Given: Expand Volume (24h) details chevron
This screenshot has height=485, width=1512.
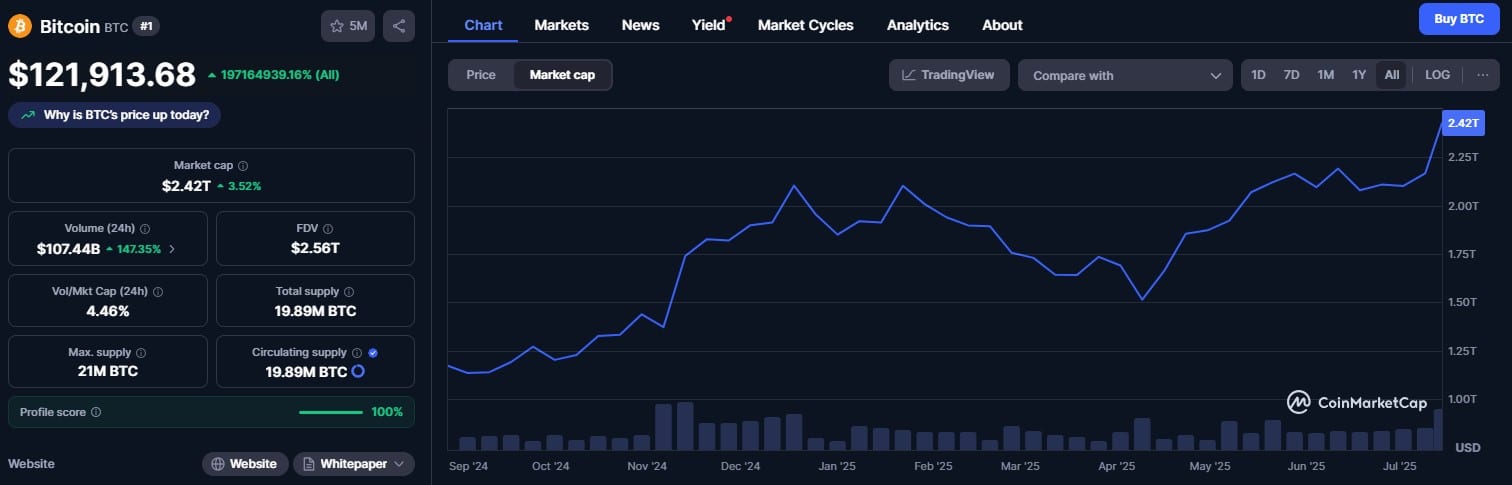Looking at the screenshot, I should 172,249.
